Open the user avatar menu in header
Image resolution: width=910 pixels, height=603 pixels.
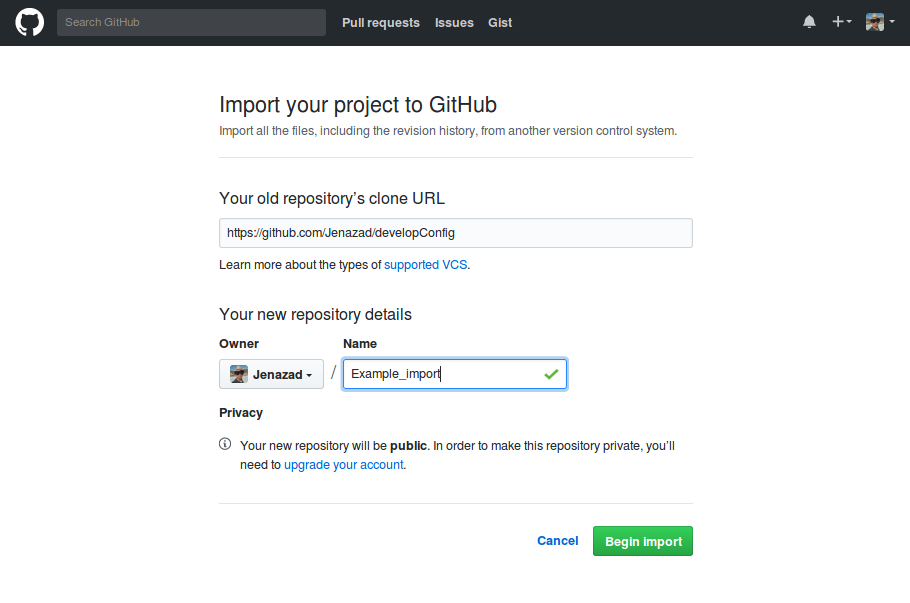[880, 22]
